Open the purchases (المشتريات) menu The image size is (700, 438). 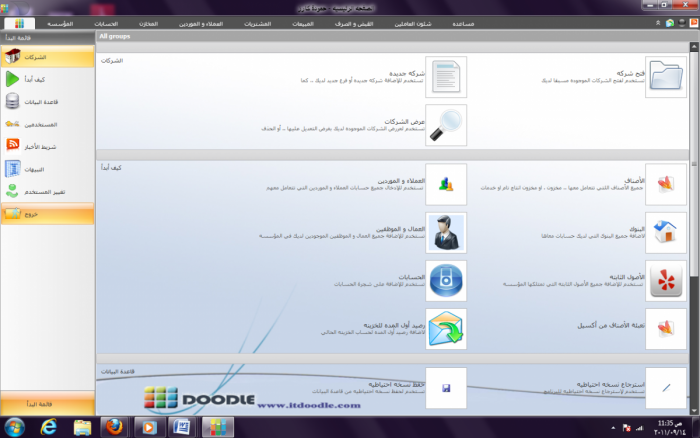click(x=258, y=22)
